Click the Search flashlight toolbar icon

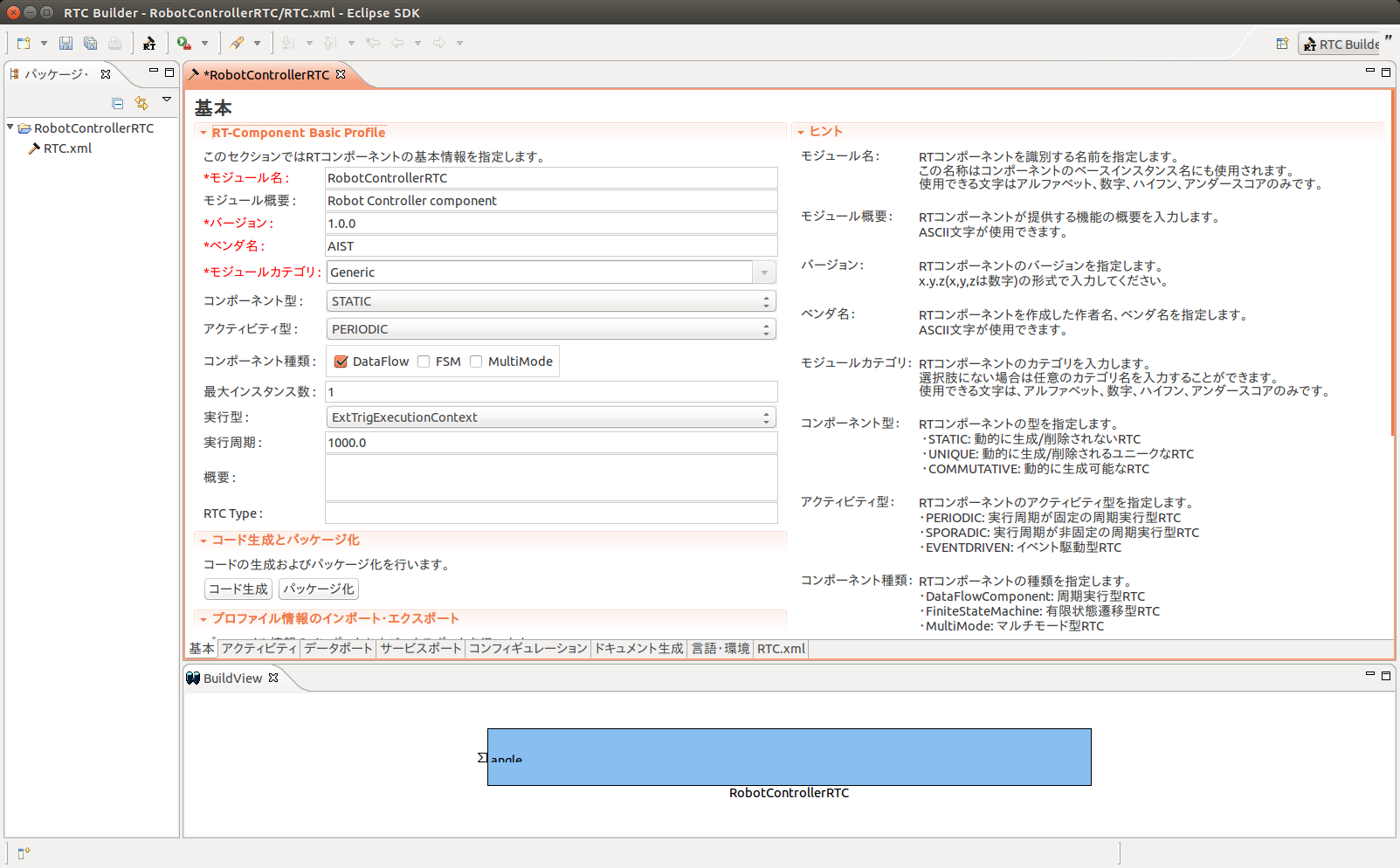click(x=237, y=43)
